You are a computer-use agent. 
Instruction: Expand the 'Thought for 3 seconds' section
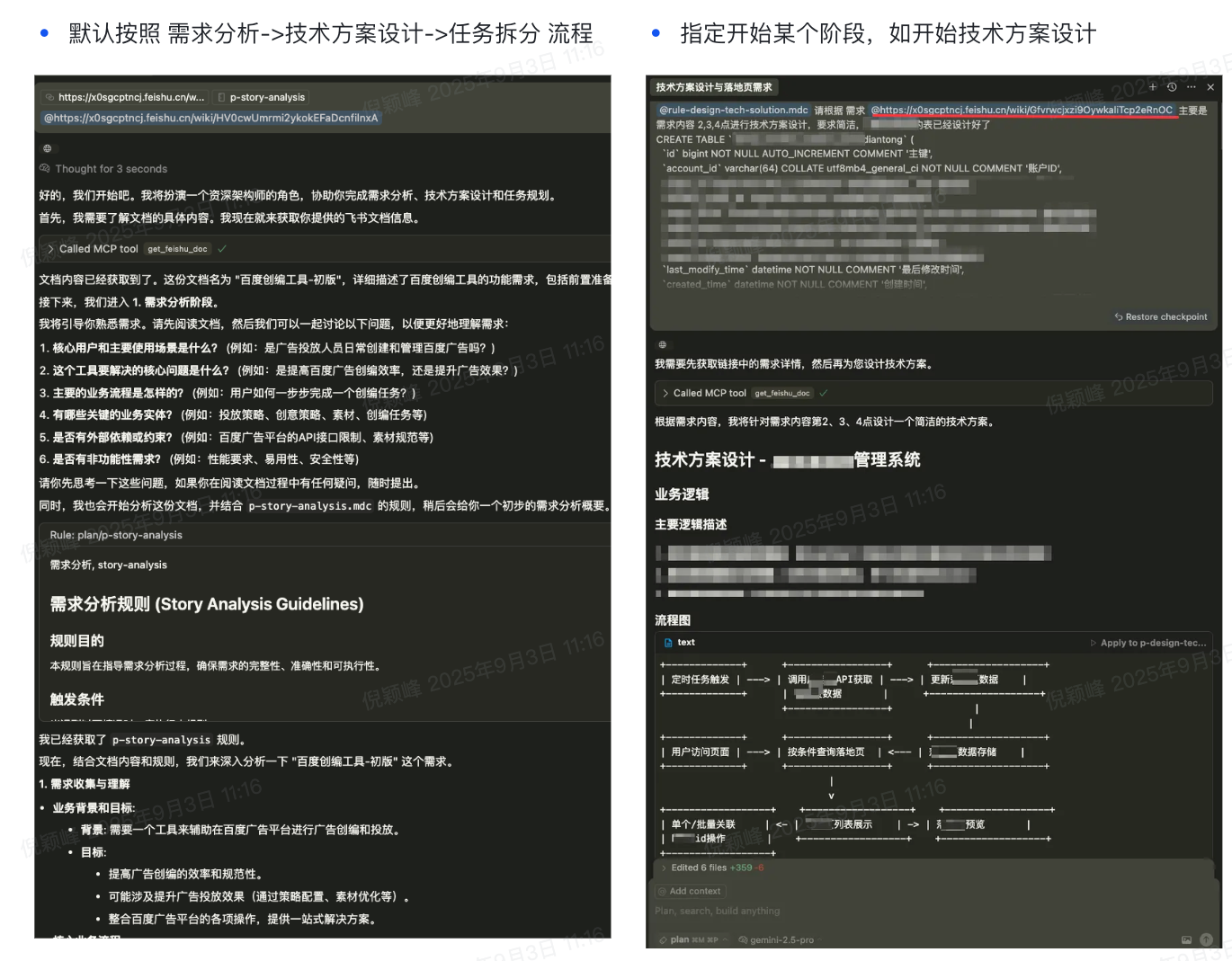point(103,169)
